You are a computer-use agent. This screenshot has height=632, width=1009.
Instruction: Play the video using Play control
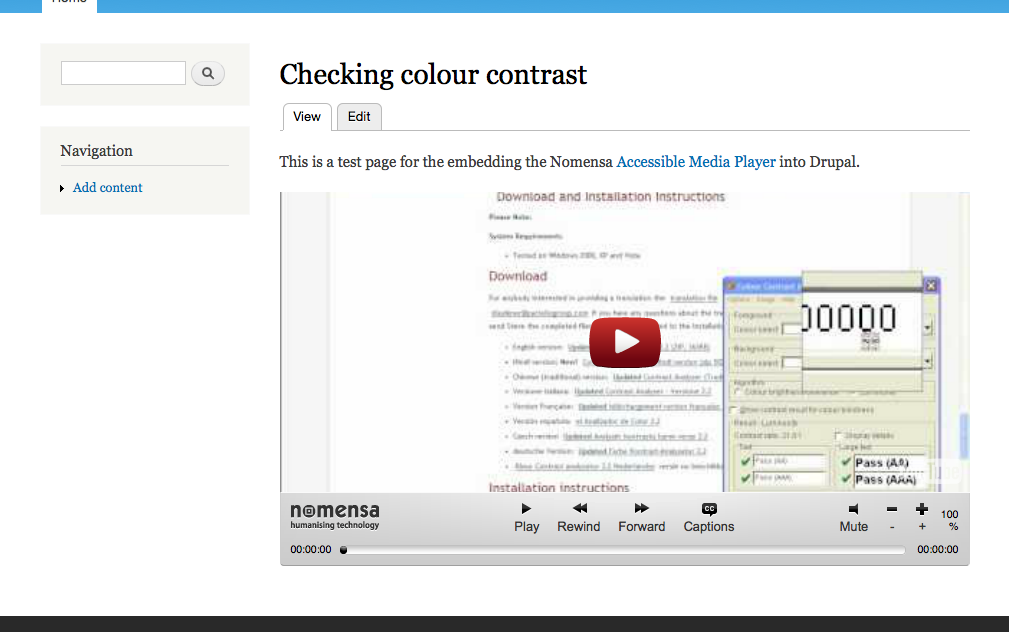tap(526, 517)
